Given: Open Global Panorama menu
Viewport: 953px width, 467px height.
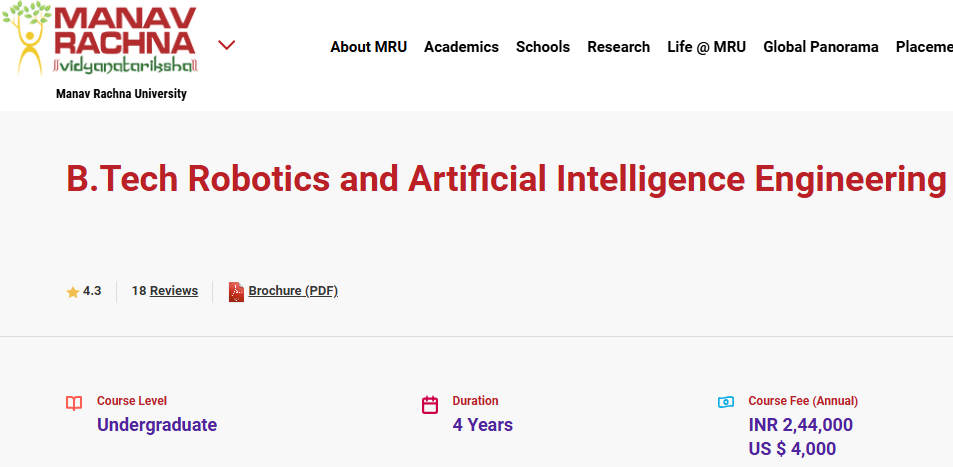Looking at the screenshot, I should [821, 47].
